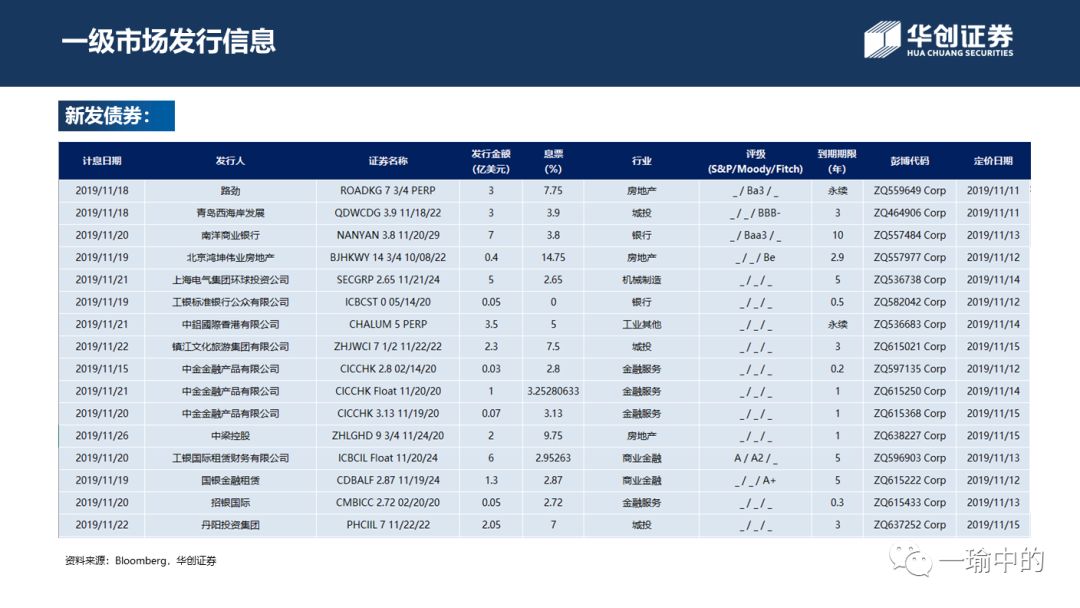Select the ZHJWCI 7 1/2 11/22/22 security cell
The height and width of the screenshot is (608, 1080).
point(388,347)
